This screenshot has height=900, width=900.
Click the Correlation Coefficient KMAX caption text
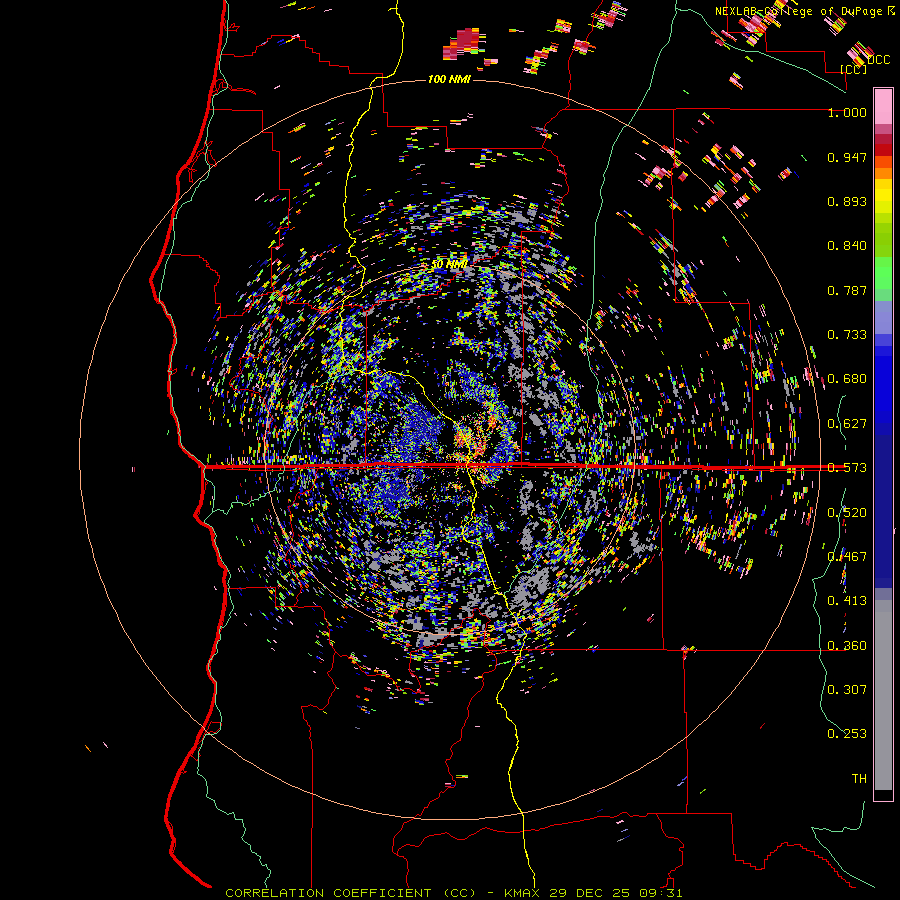tap(453, 893)
